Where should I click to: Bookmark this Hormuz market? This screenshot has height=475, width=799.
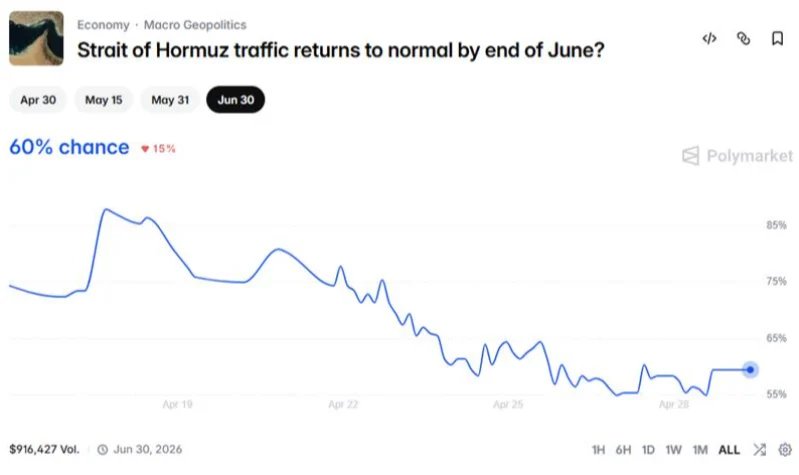tap(777, 39)
